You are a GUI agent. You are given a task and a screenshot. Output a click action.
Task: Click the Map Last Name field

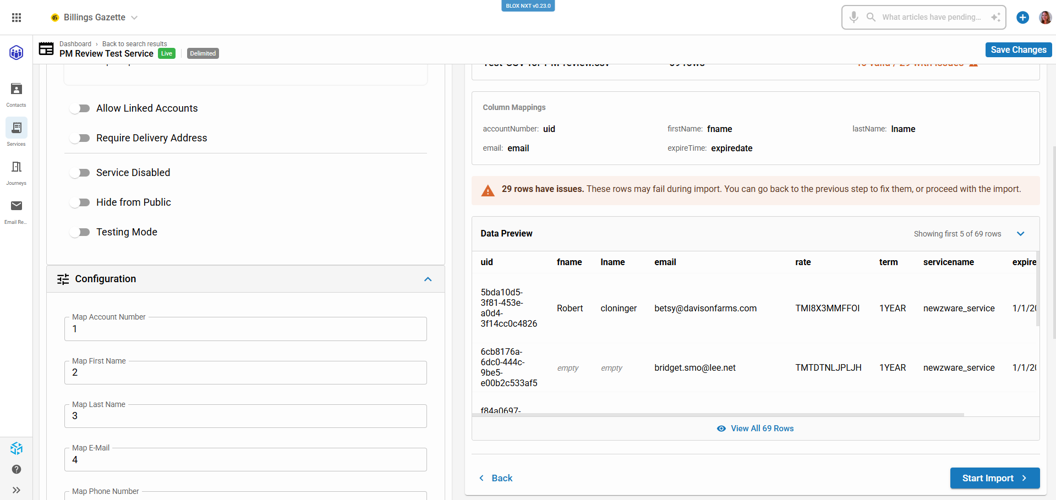[245, 416]
